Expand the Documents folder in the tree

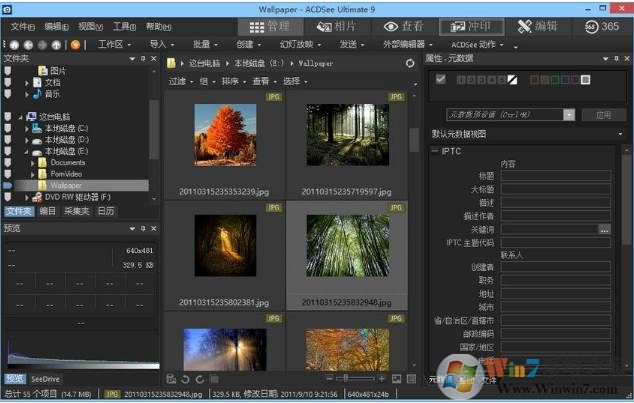(33, 162)
